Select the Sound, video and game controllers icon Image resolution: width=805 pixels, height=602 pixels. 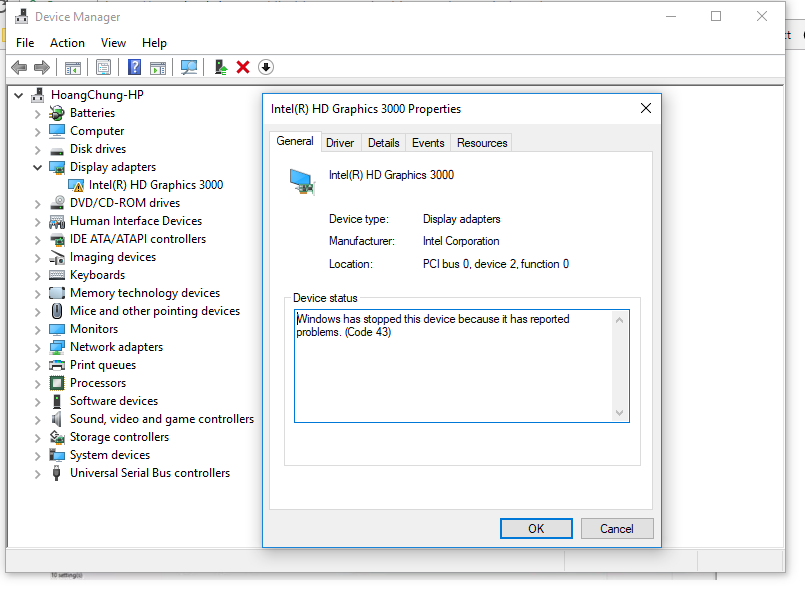57,419
